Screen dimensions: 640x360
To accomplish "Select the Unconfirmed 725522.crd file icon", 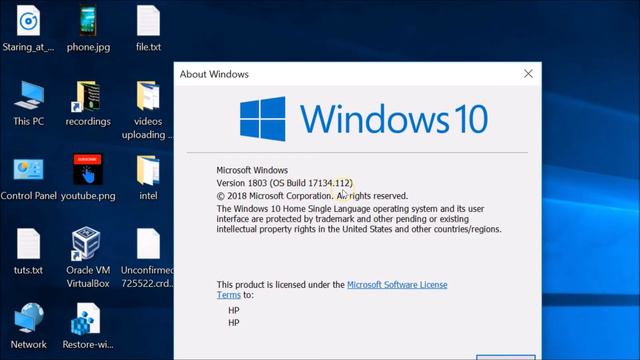I will [x=148, y=244].
